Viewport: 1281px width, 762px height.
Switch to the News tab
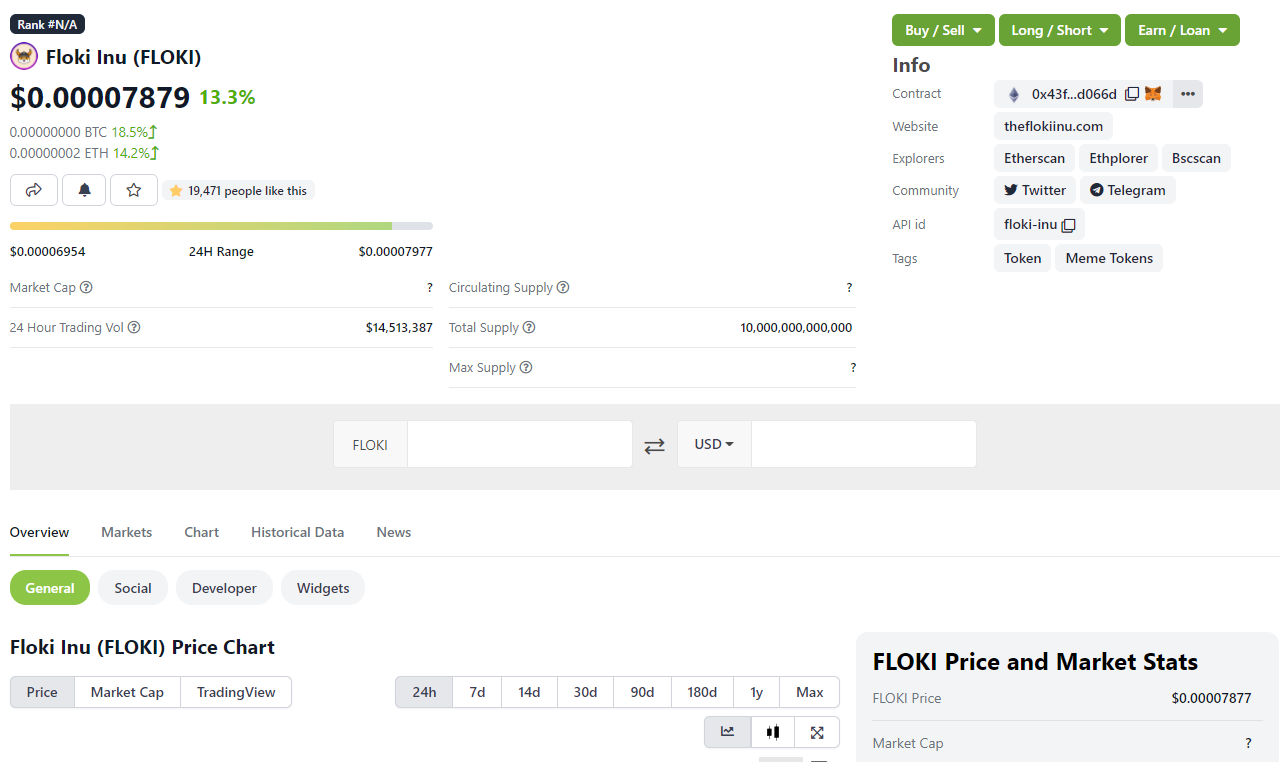point(394,532)
